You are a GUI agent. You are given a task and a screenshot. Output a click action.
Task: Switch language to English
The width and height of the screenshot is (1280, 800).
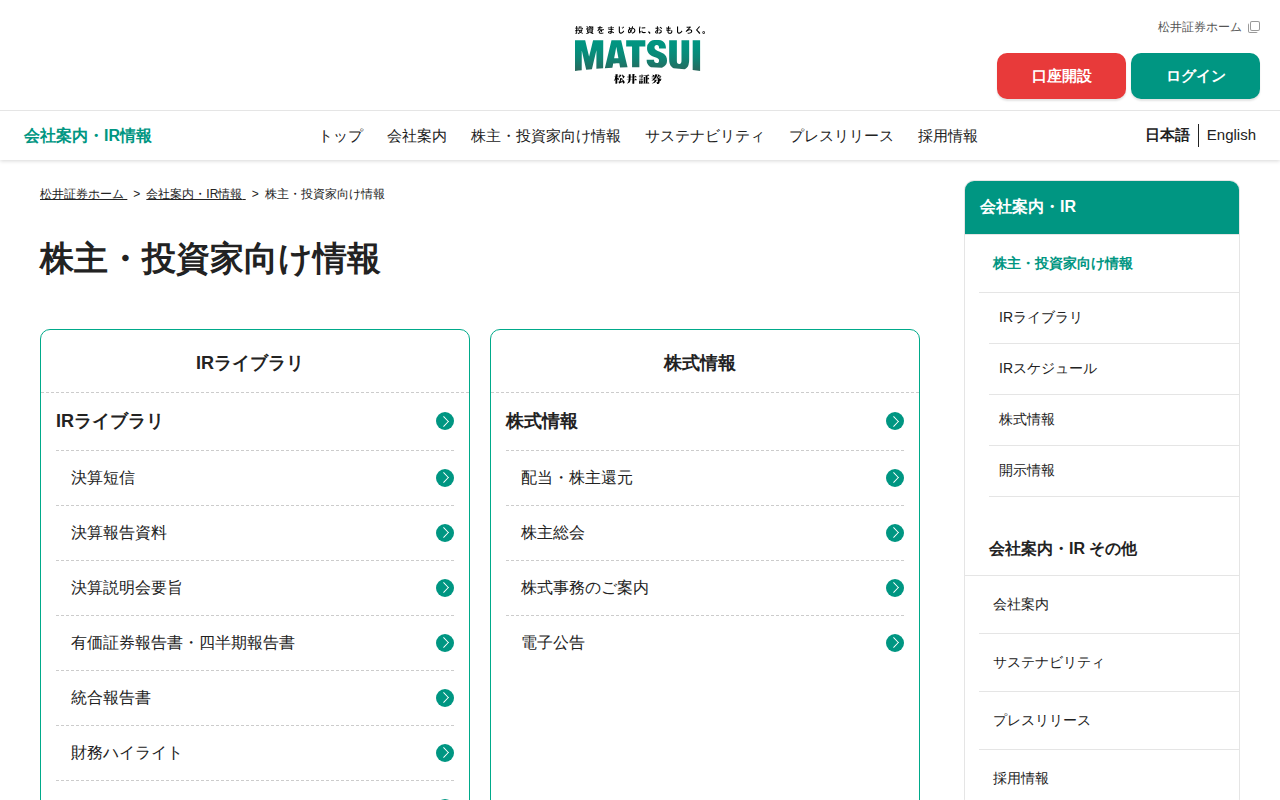(1231, 135)
